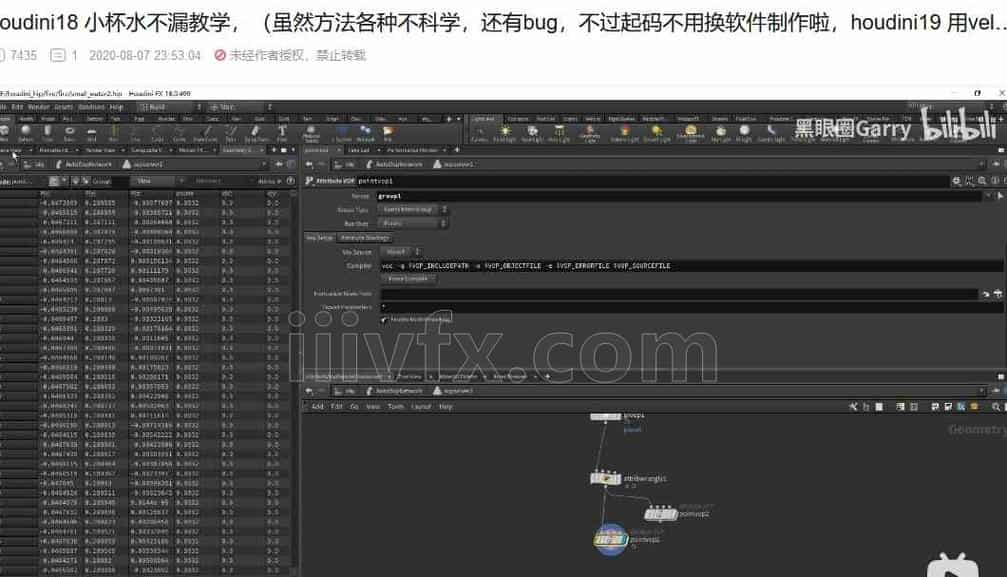
Task: Click the back arrow in network editor
Action: [x=310, y=391]
